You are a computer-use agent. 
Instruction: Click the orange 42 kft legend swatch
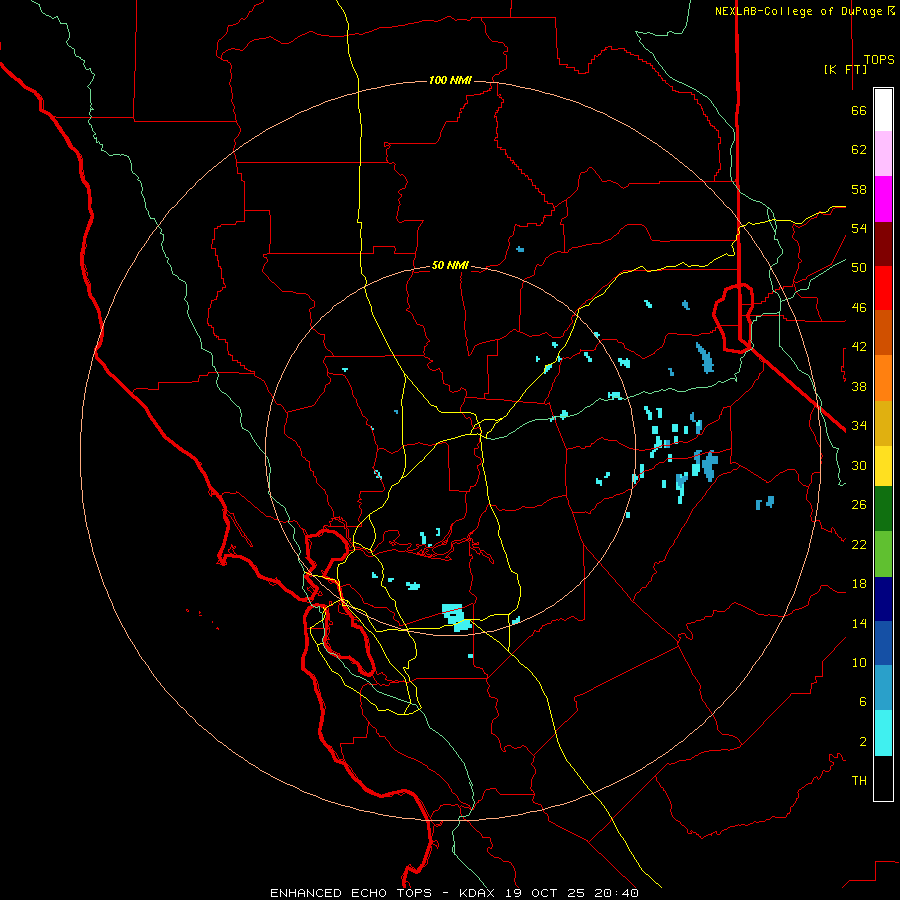click(x=883, y=378)
